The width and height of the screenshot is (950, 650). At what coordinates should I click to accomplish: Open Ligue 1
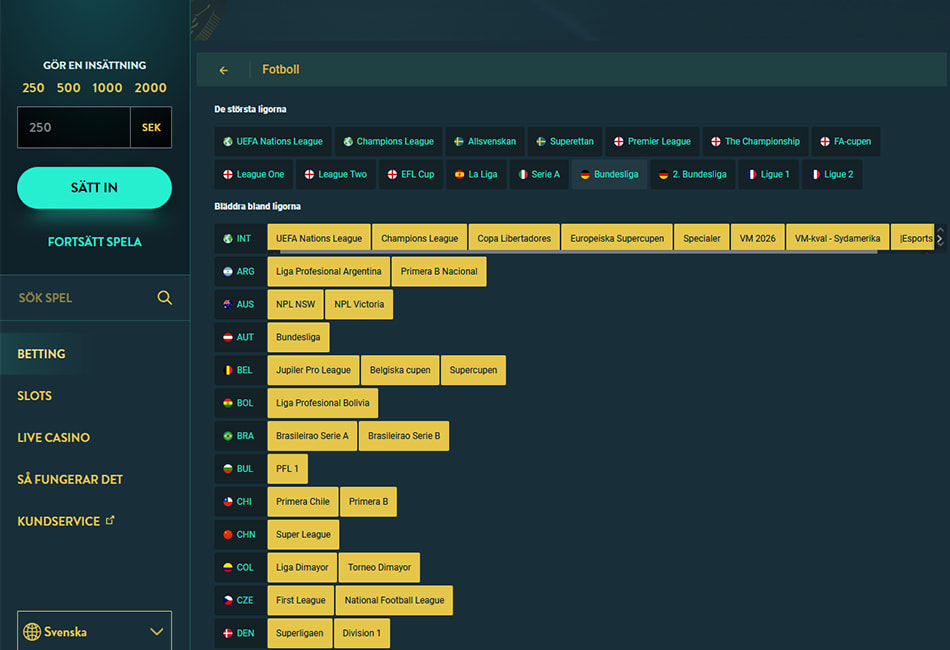click(x=769, y=174)
